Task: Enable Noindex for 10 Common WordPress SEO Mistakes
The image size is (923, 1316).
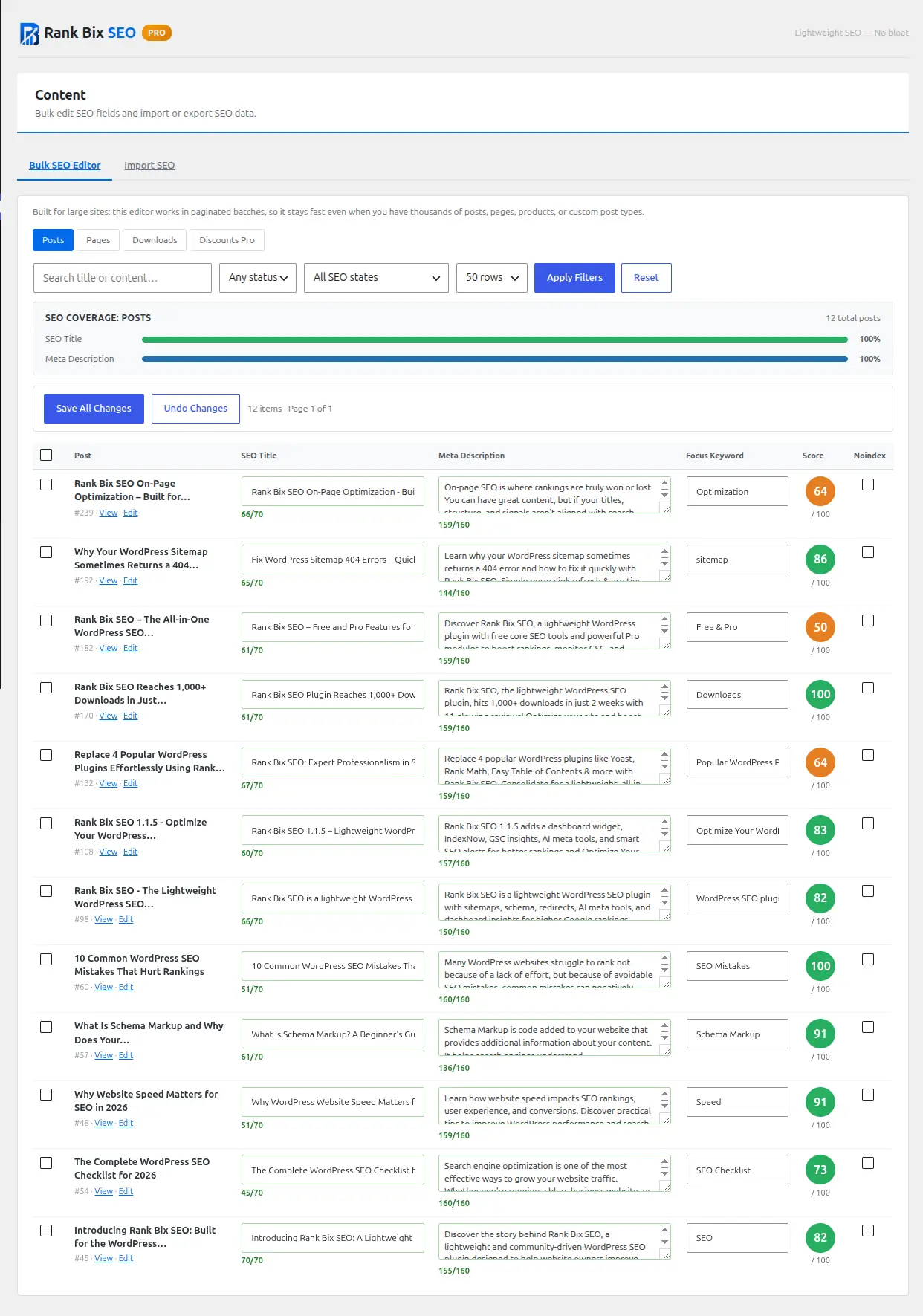Action: pos(868,959)
